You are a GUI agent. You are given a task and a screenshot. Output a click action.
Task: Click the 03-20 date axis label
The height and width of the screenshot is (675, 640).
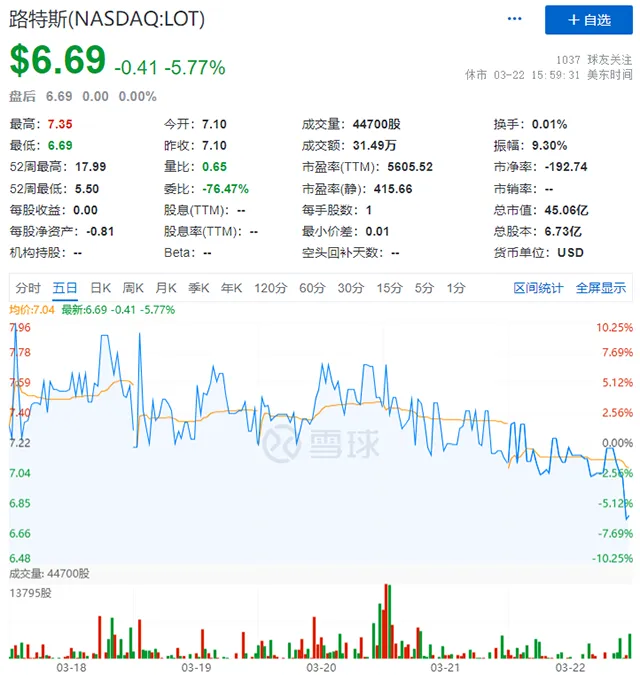point(321,667)
